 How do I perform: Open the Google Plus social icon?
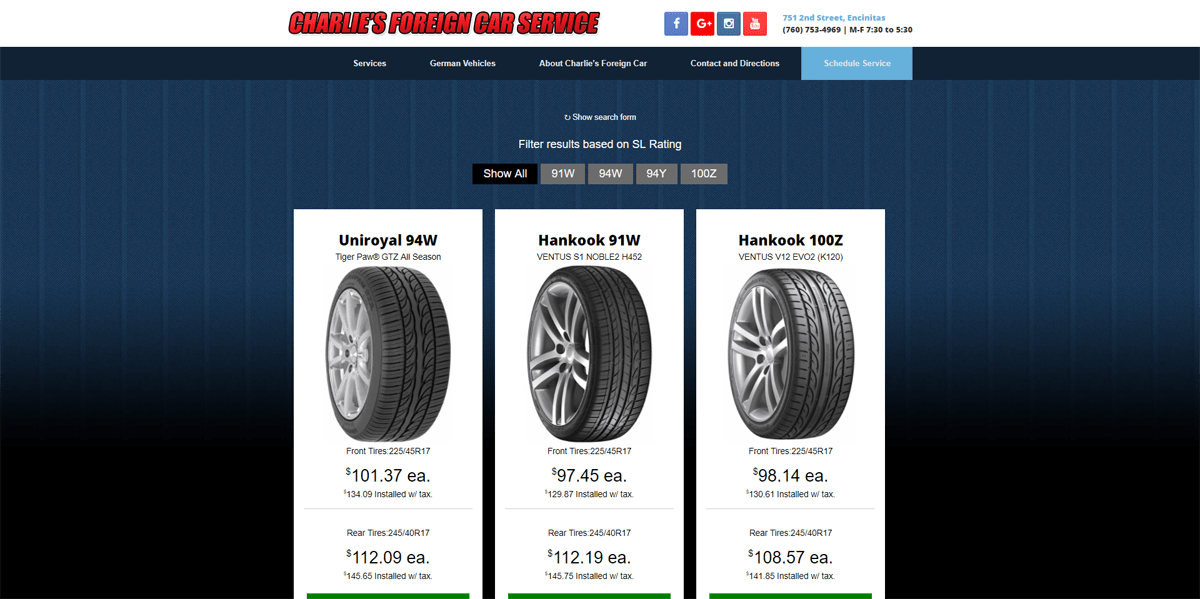[x=702, y=23]
